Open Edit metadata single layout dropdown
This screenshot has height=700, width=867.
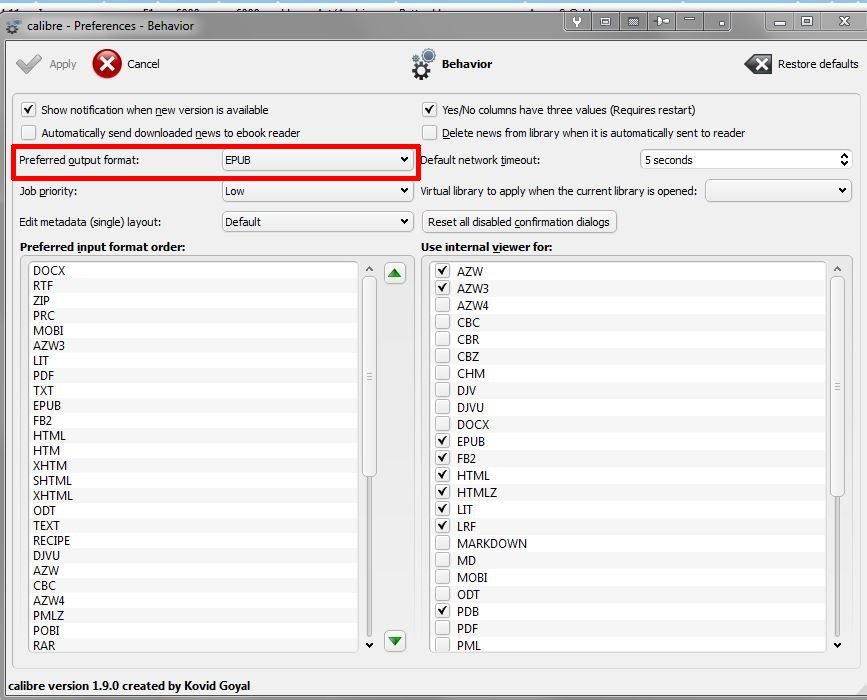pyautogui.click(x=317, y=222)
